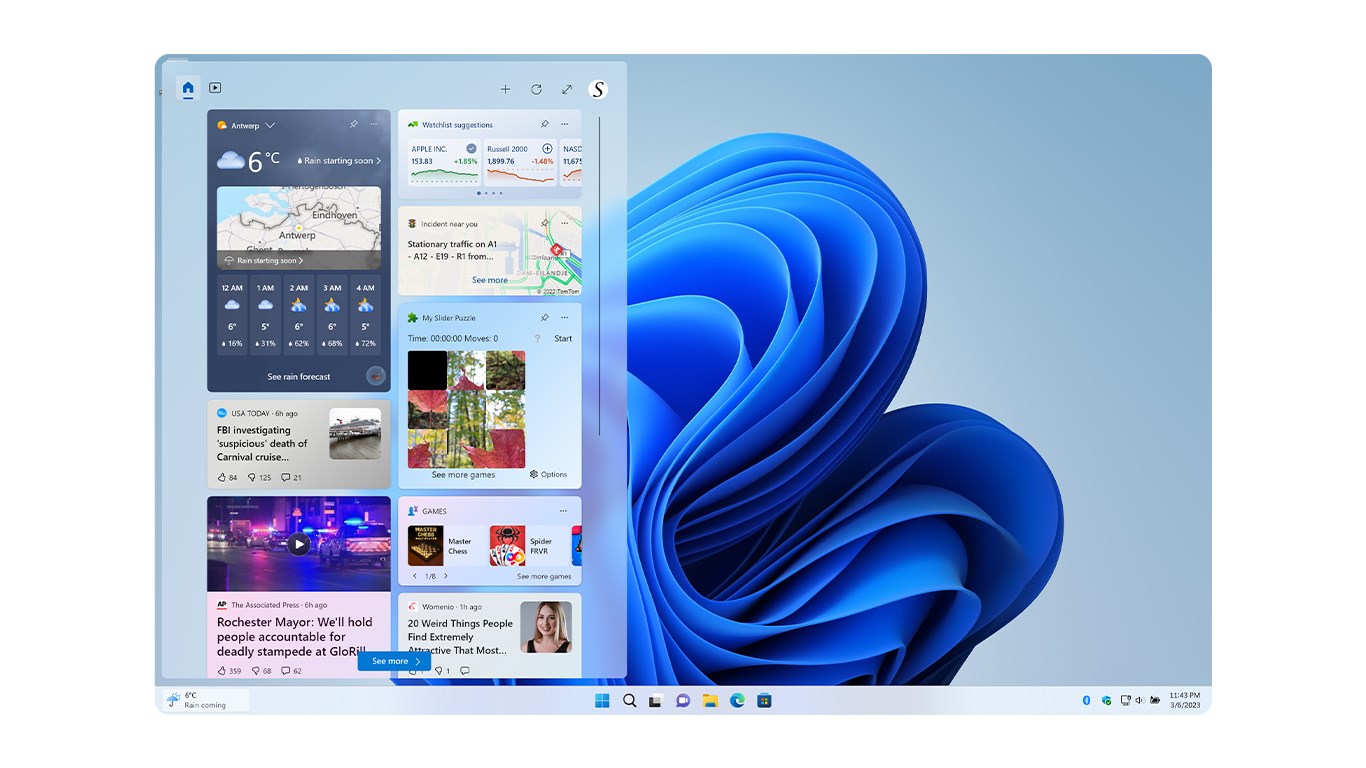Open the FBI investigating cruise article

262,444
